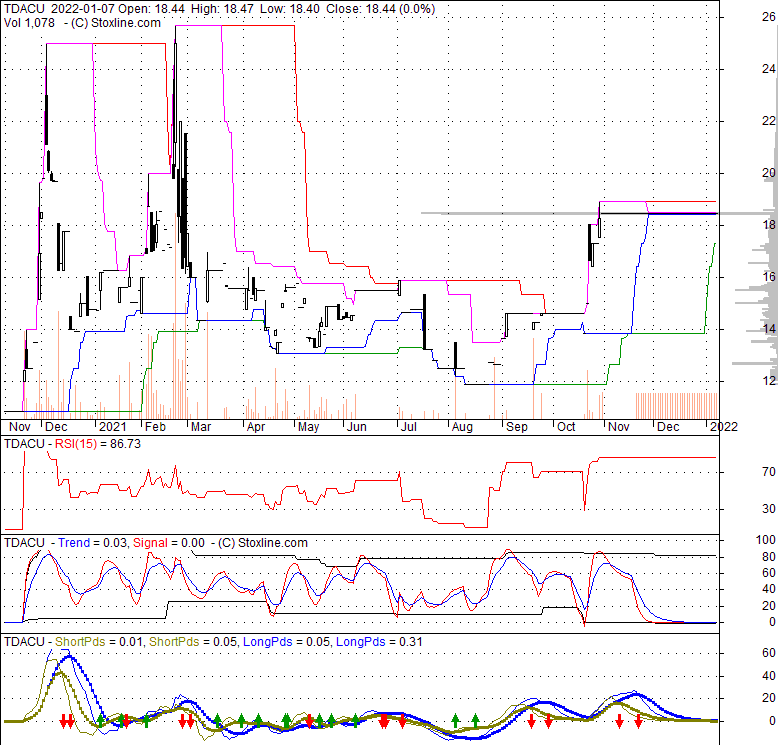Click the 'Feb' month label
The image size is (780, 745).
[x=155, y=427]
